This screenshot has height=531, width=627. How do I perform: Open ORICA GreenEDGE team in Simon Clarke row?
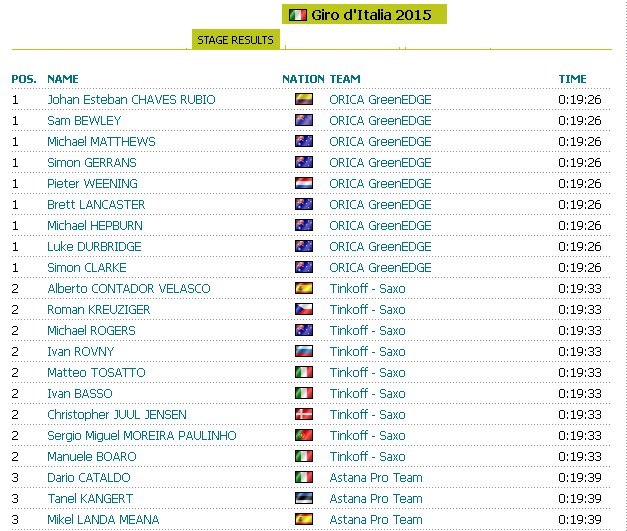pyautogui.click(x=380, y=267)
